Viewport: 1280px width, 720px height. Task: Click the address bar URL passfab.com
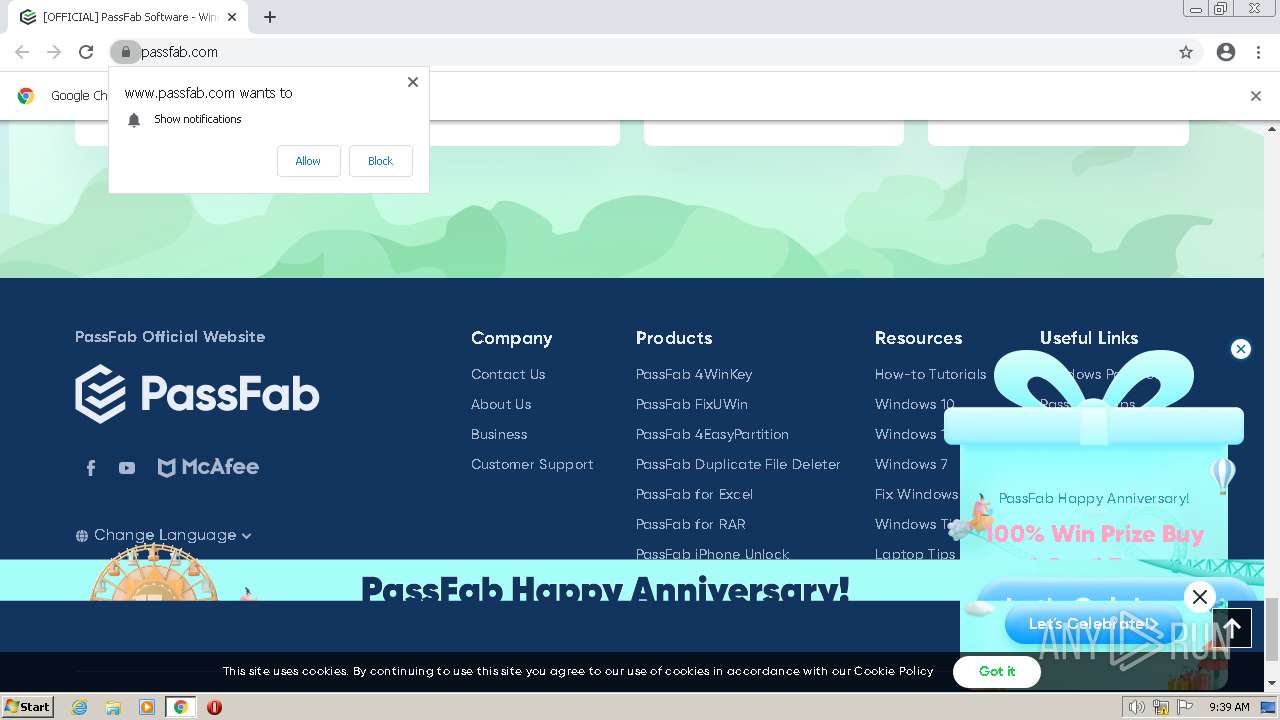tap(179, 52)
